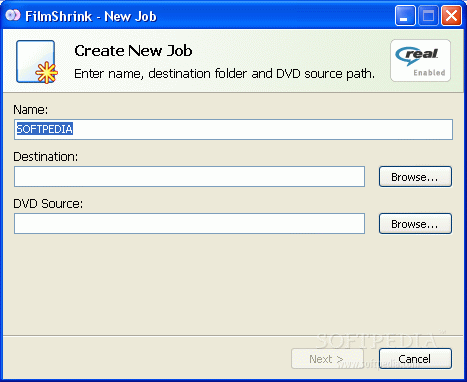Click the 'Name:' label

[31, 110]
